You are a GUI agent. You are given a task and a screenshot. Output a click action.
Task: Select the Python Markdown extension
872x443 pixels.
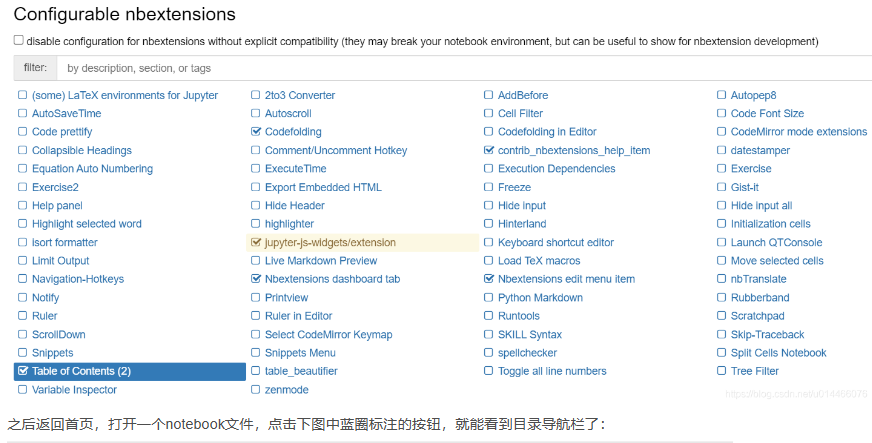[x=540, y=298]
